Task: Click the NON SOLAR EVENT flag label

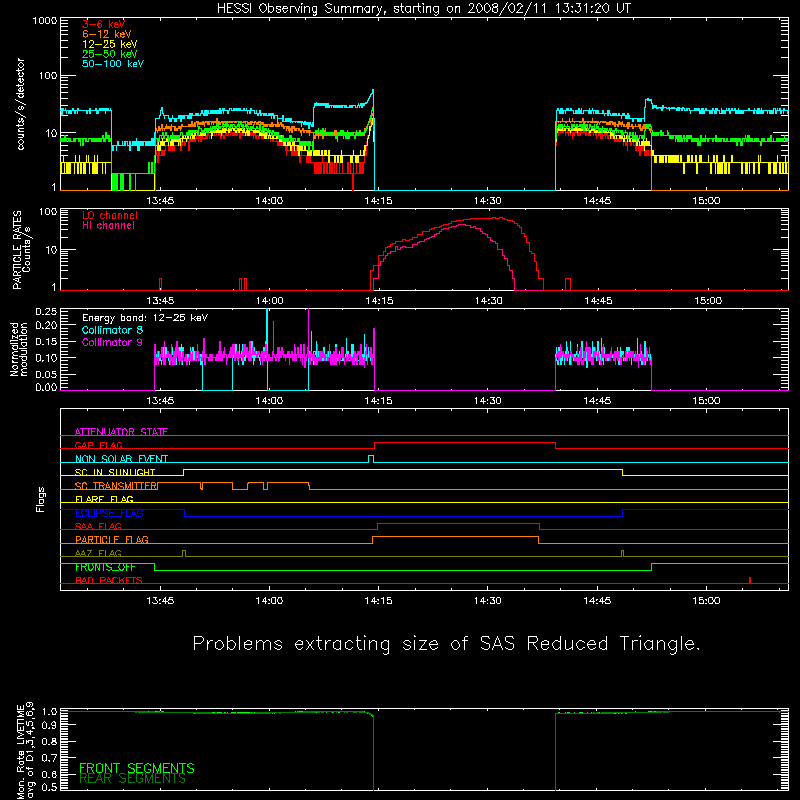Action: click(x=121, y=459)
